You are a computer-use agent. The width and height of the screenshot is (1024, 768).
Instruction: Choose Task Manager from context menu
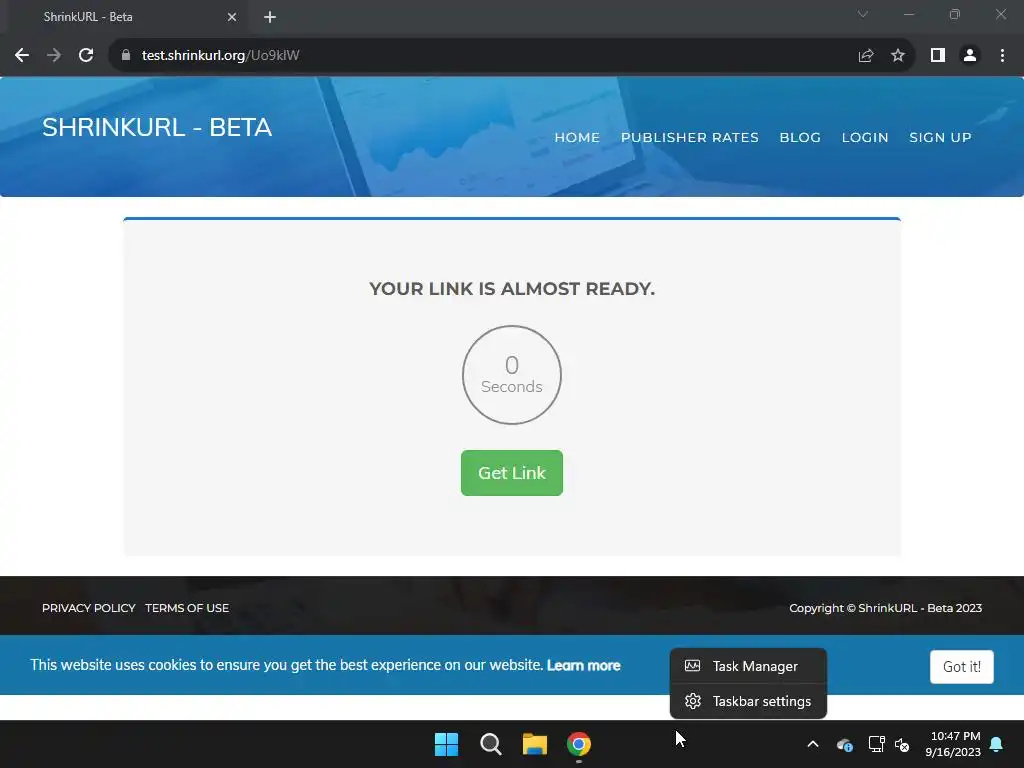click(x=748, y=666)
